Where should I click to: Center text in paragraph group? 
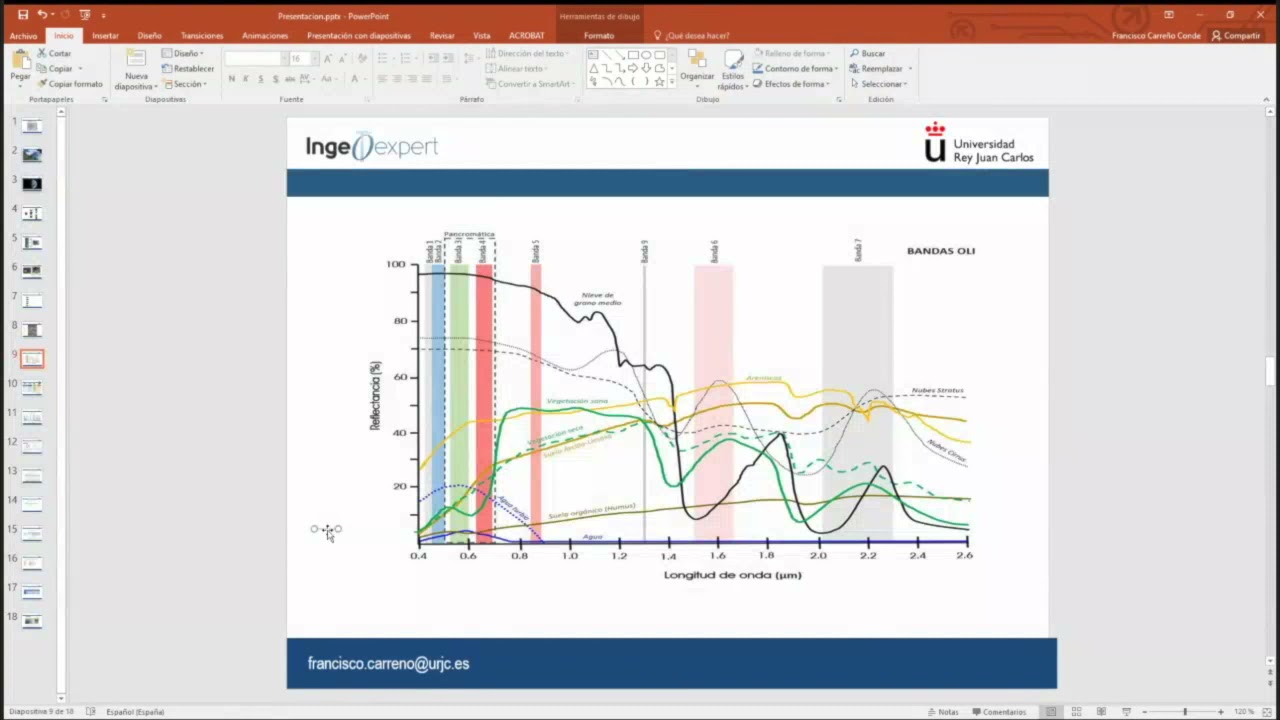tap(397, 79)
